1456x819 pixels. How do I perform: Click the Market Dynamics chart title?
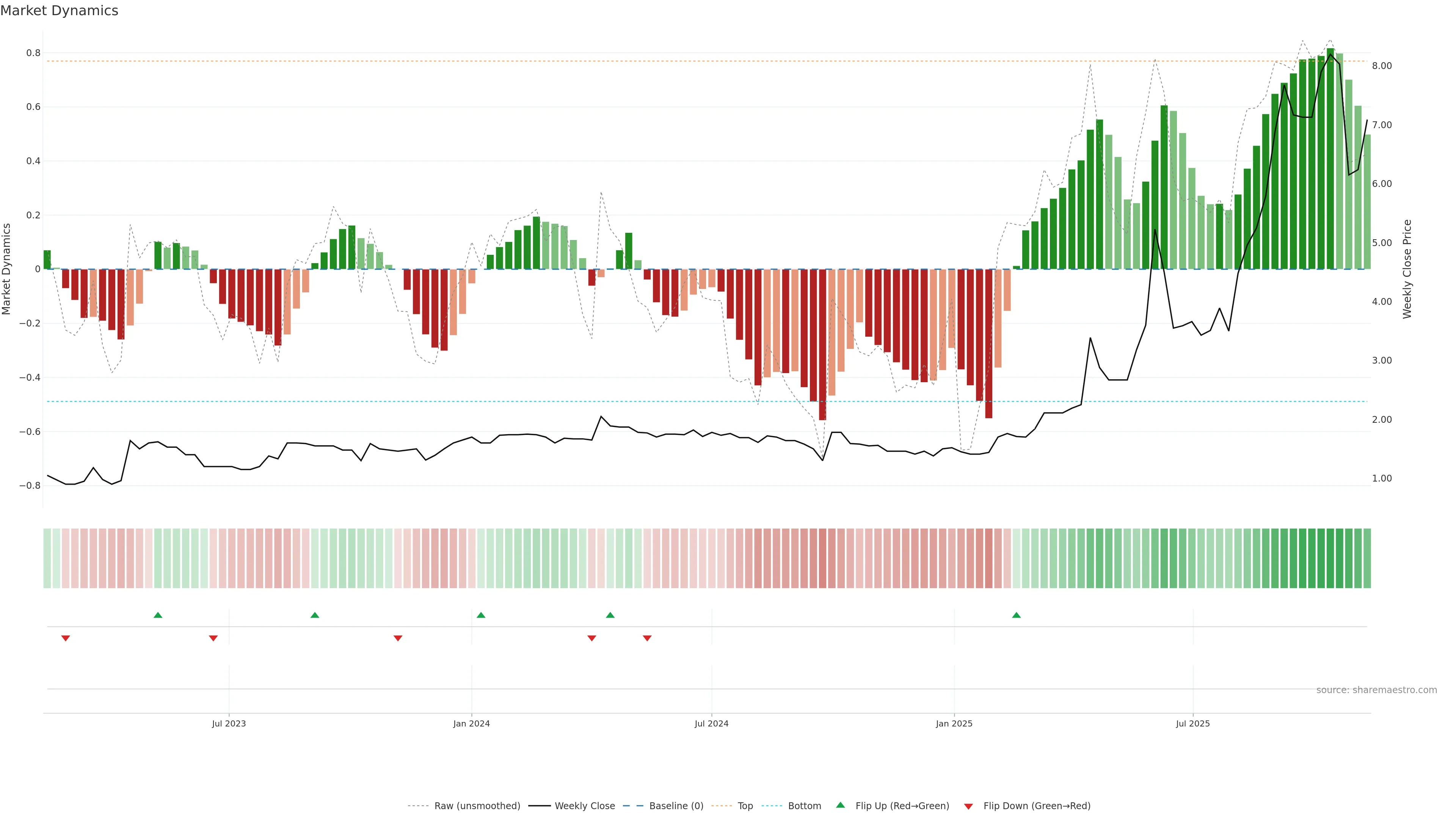pyautogui.click(x=60, y=11)
